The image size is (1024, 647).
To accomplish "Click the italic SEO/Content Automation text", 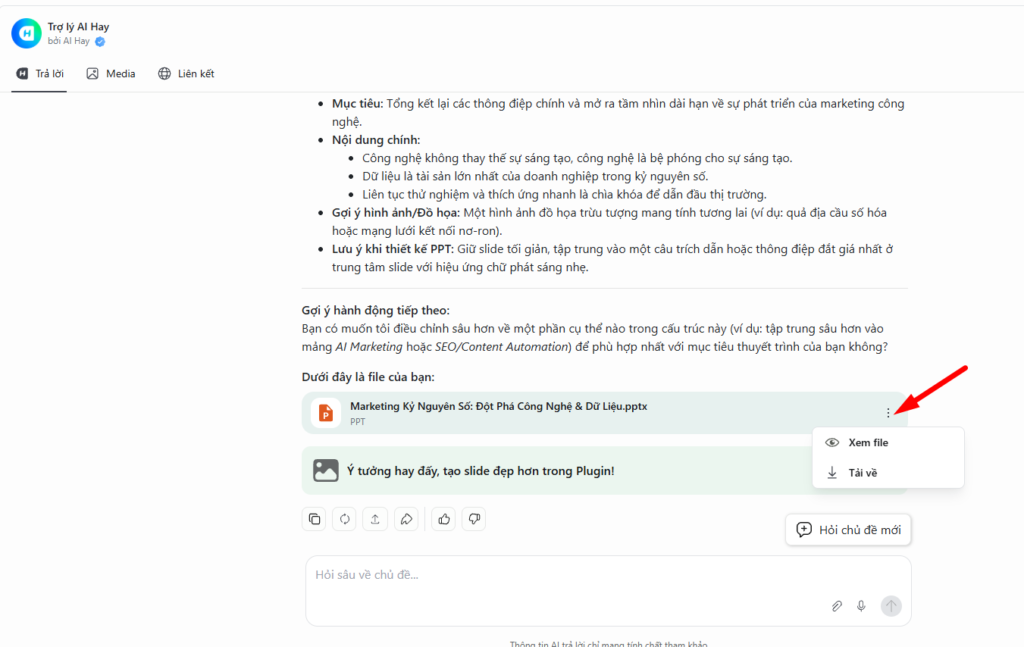I will point(502,347).
